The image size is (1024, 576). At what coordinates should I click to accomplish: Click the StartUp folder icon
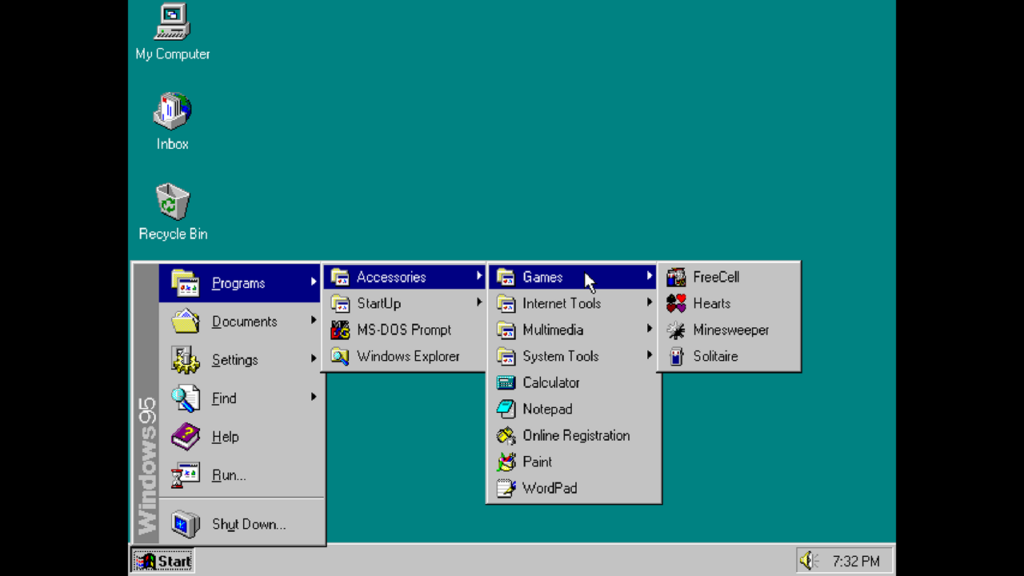click(x=340, y=303)
